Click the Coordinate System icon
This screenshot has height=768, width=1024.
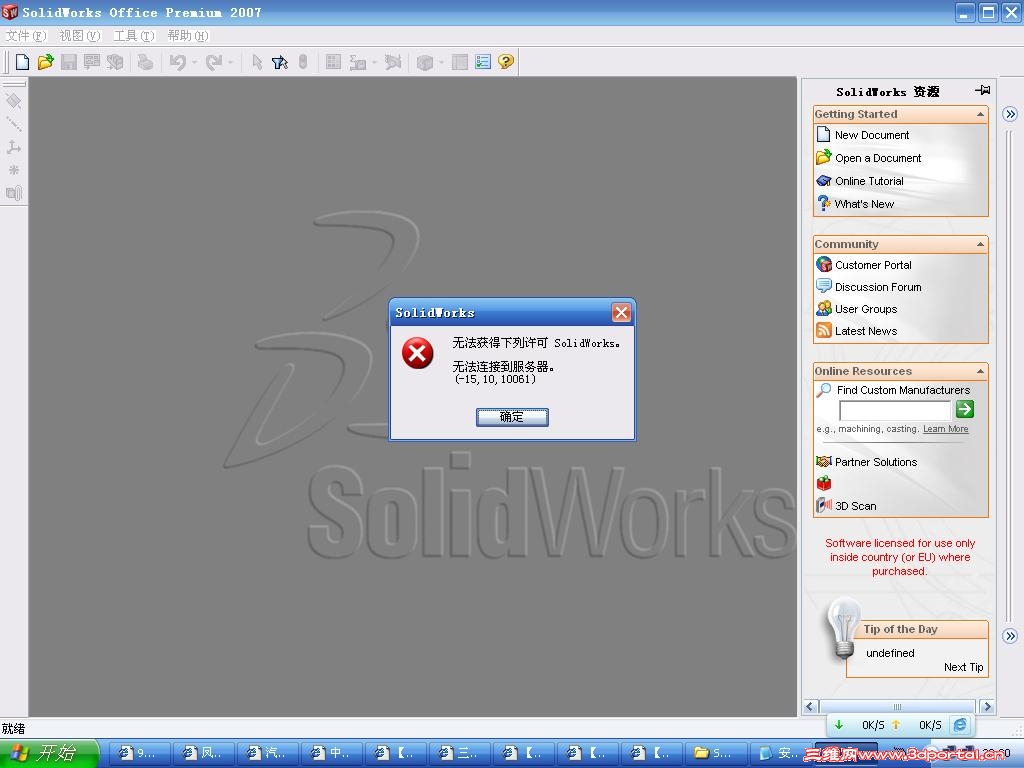[14, 147]
